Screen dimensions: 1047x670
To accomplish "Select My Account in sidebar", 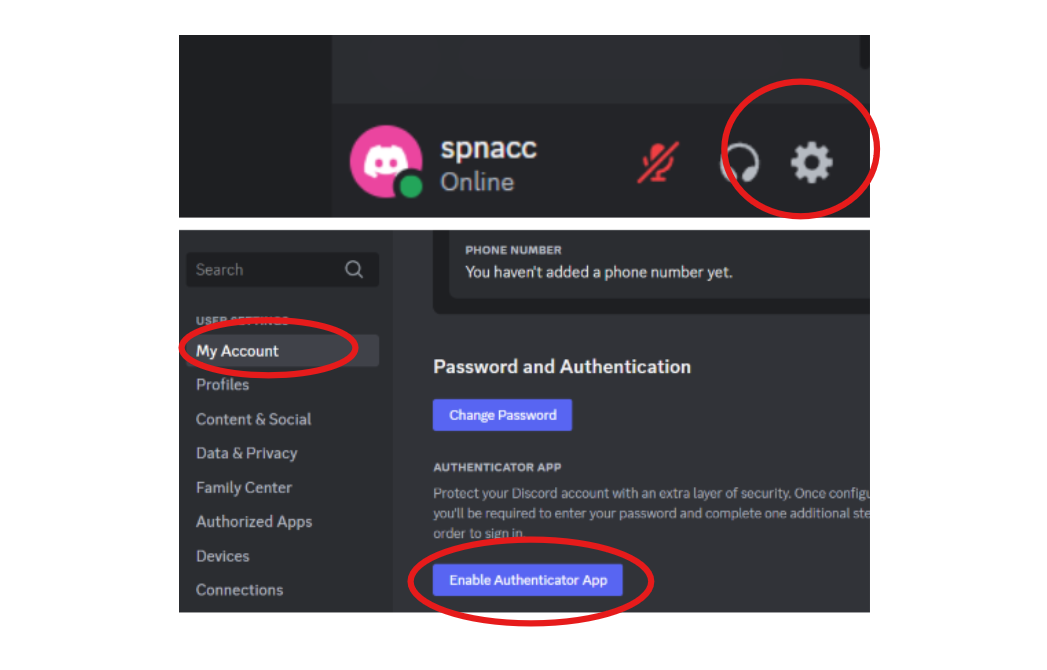I will click(282, 351).
